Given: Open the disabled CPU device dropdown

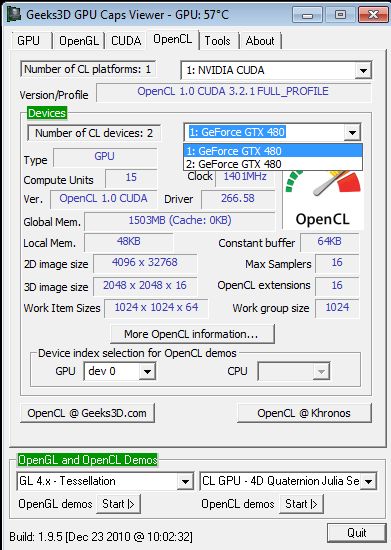Looking at the screenshot, I should (321, 371).
